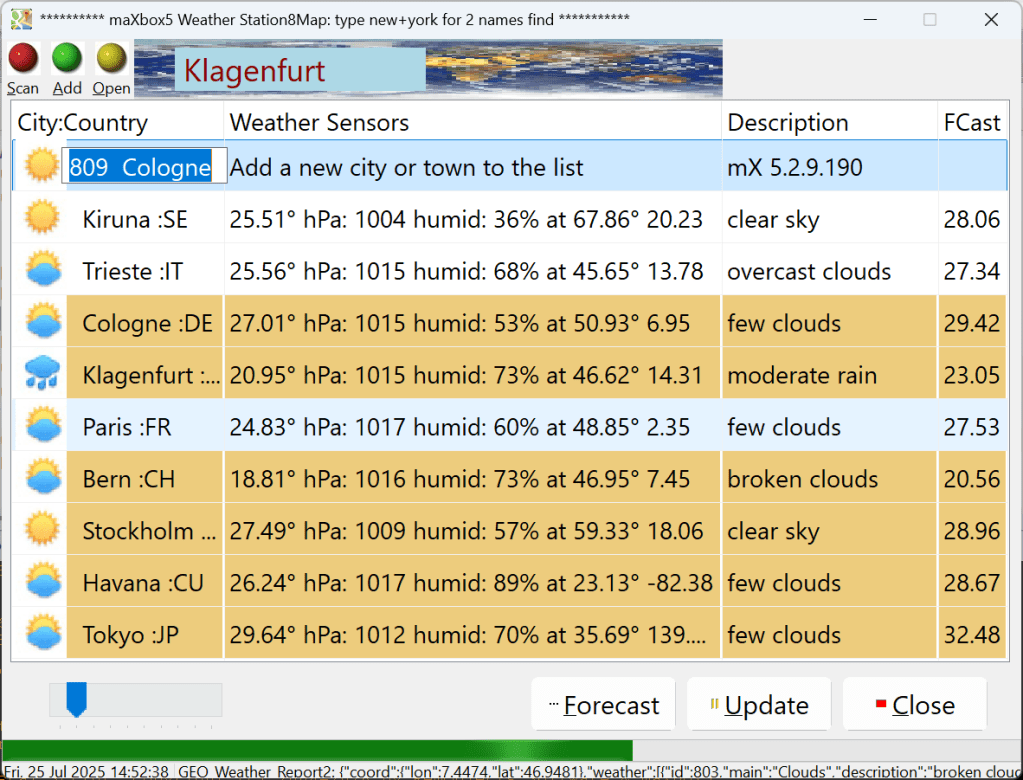
Task: Select the Havana :CU list entry
Action: (x=143, y=583)
